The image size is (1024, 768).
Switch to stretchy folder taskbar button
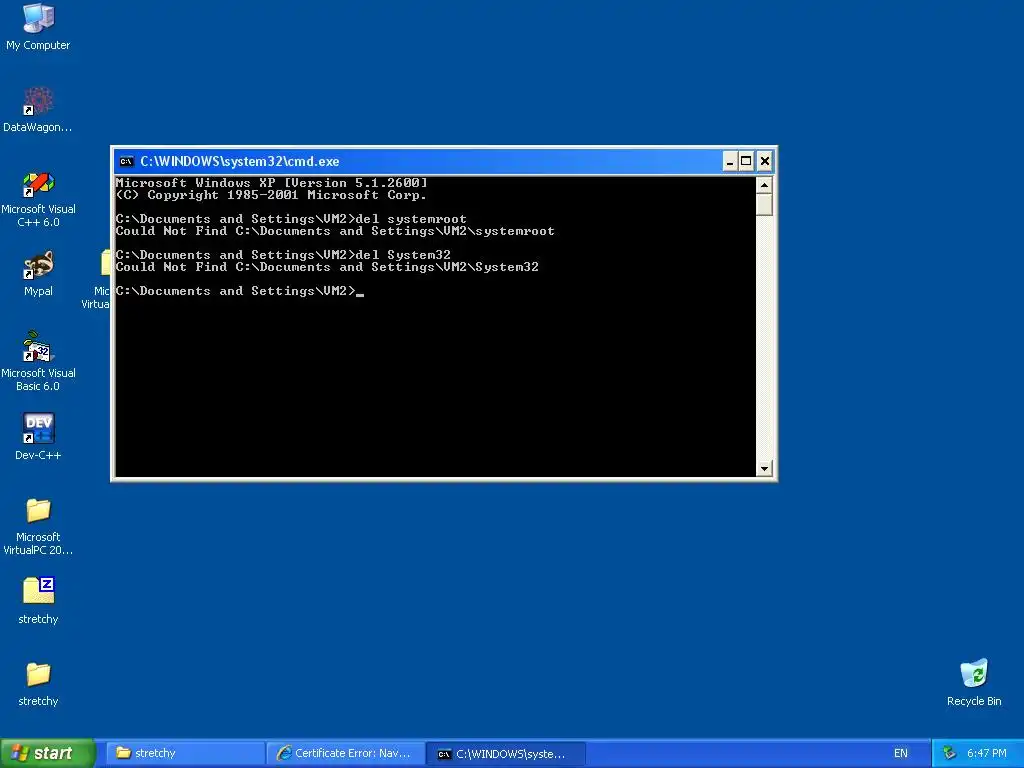click(x=185, y=754)
